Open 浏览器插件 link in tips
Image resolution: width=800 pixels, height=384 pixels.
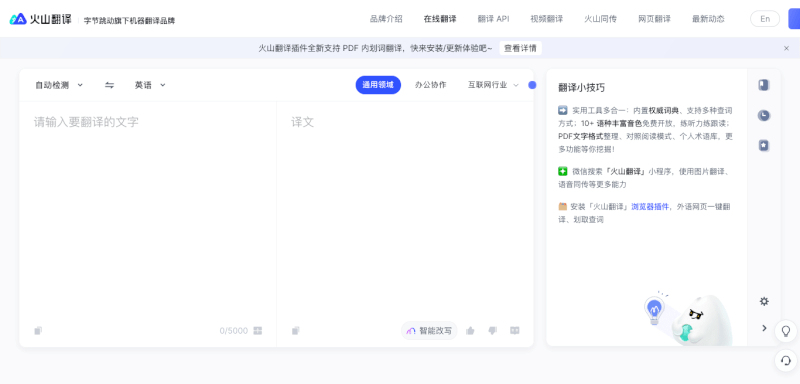(x=650, y=207)
